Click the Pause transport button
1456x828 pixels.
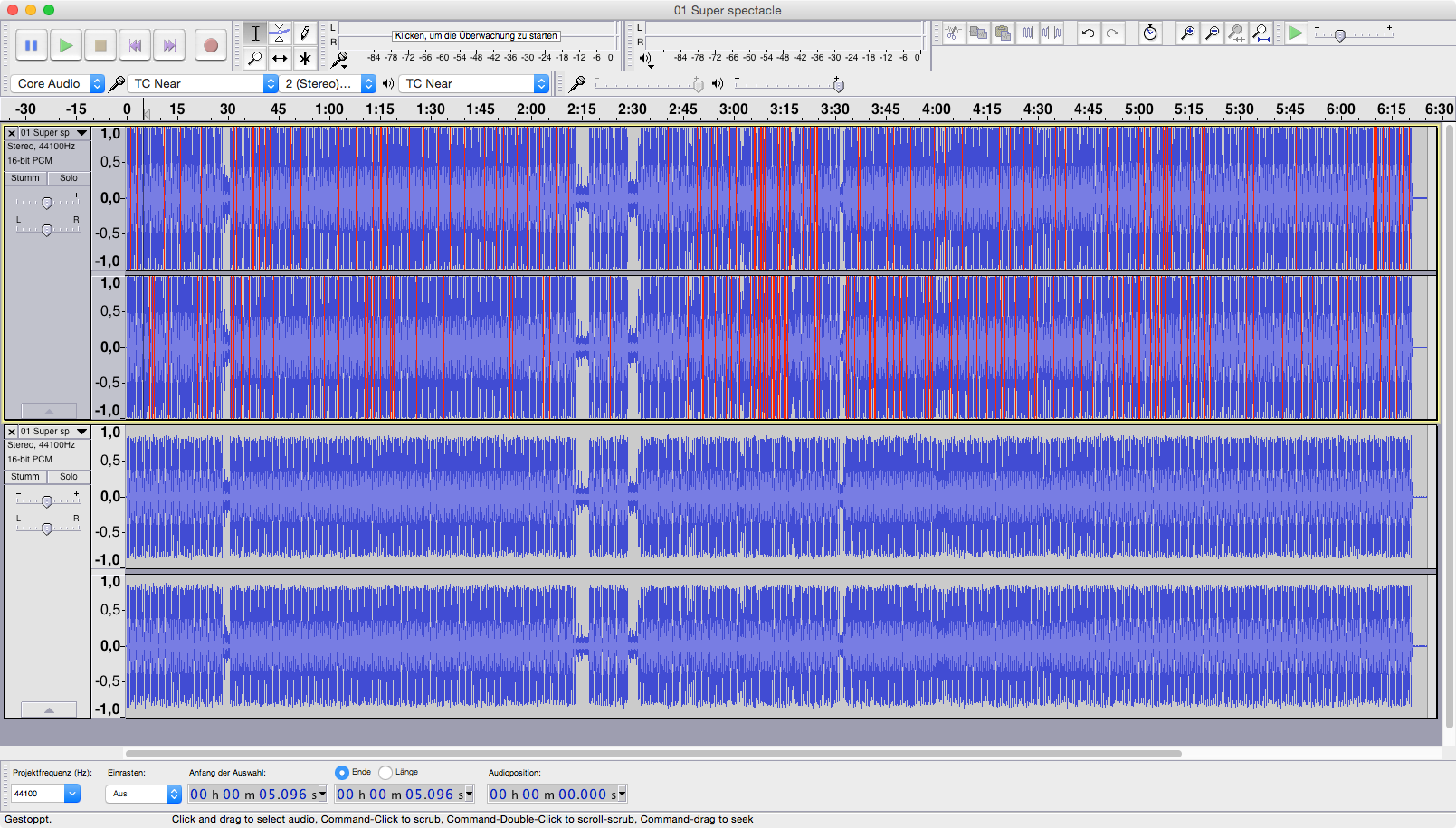coord(32,45)
